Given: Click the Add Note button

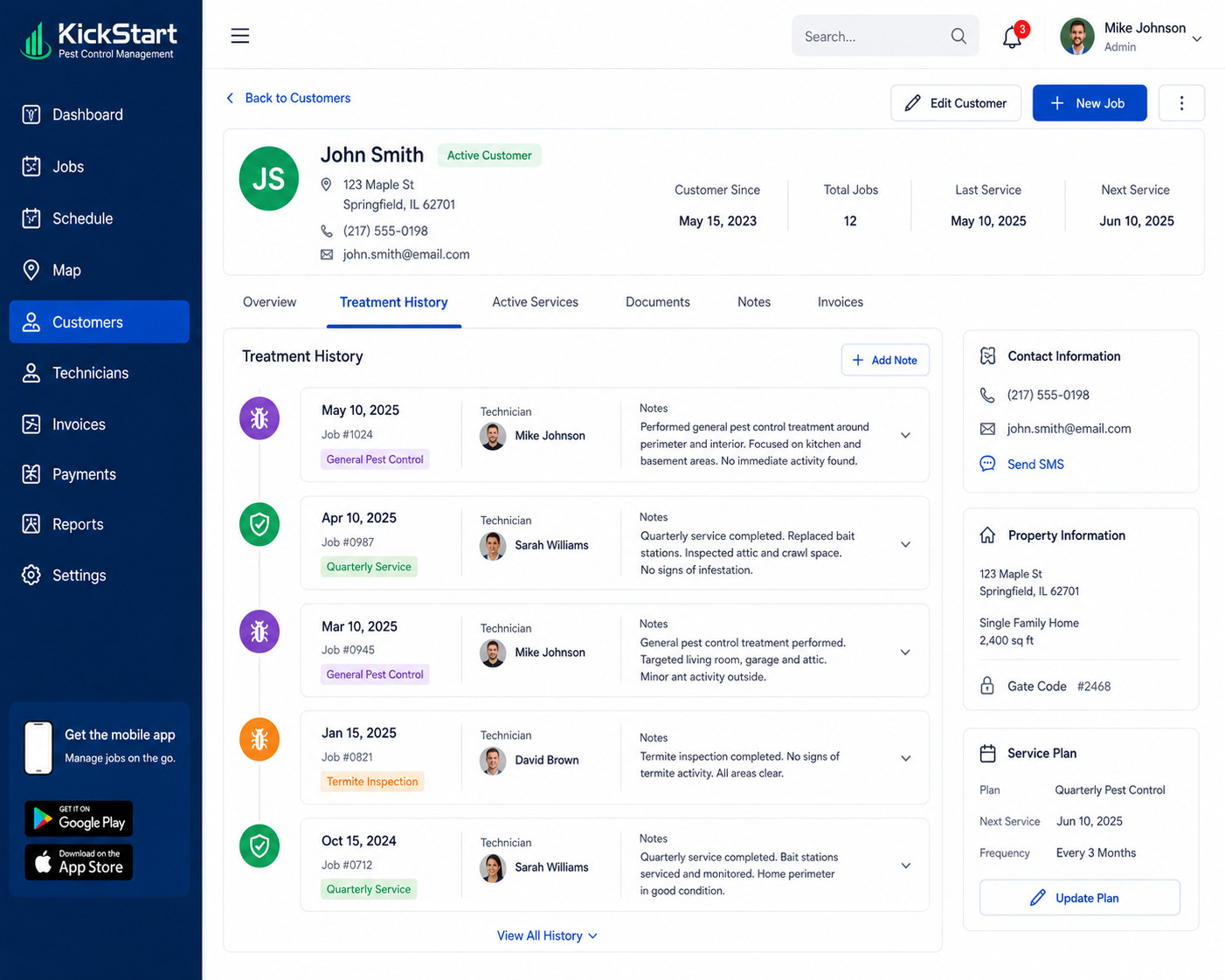Looking at the screenshot, I should [x=885, y=360].
